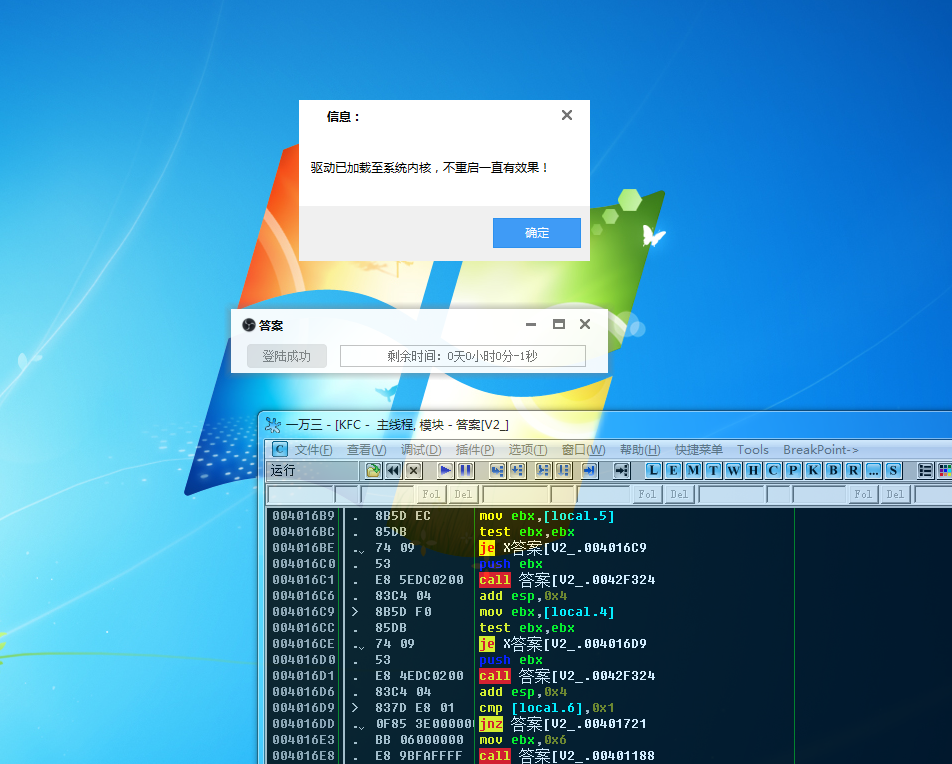Confirm the dialog with 确定 button

click(x=537, y=233)
